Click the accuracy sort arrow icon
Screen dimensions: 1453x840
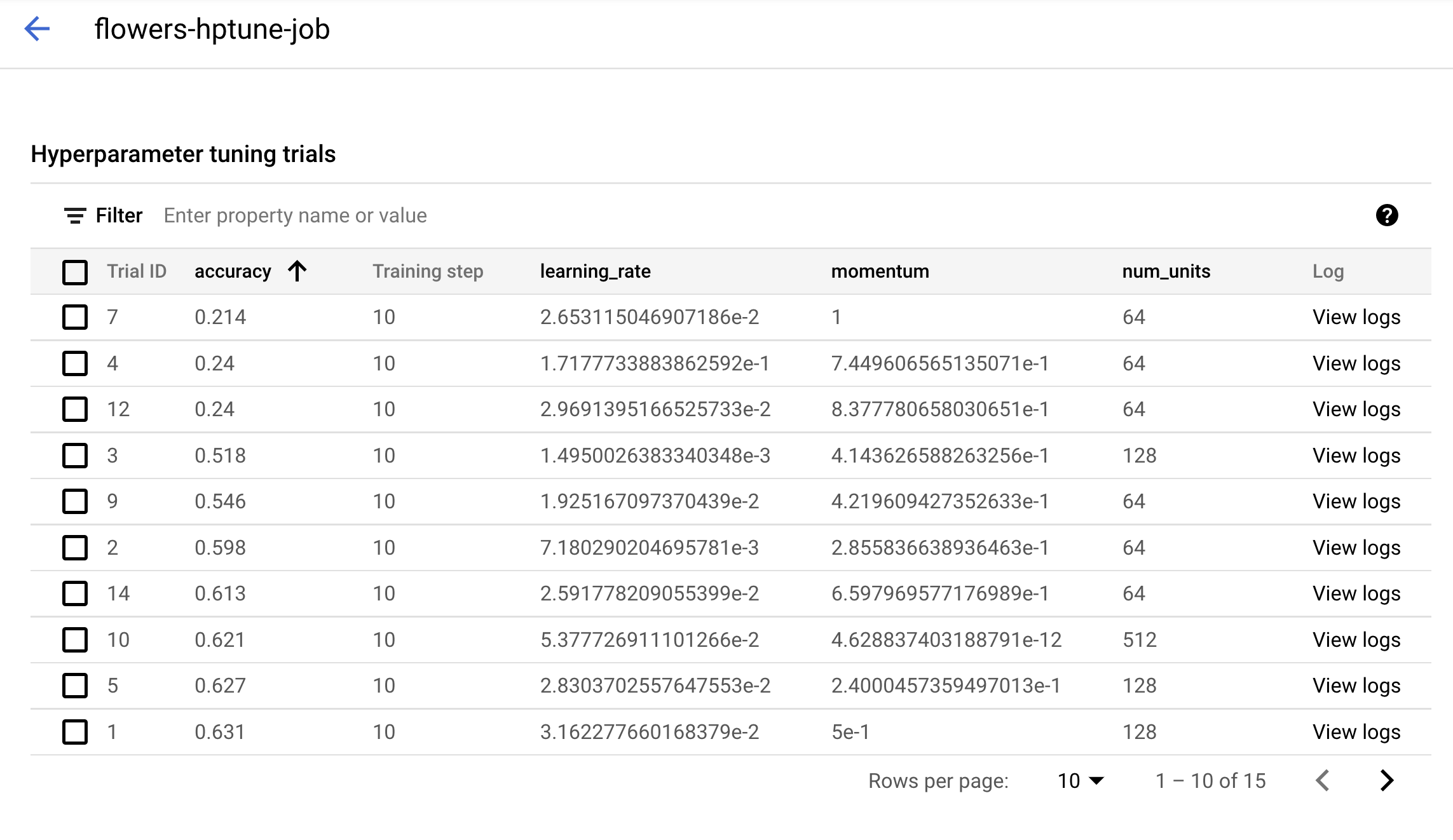point(297,271)
